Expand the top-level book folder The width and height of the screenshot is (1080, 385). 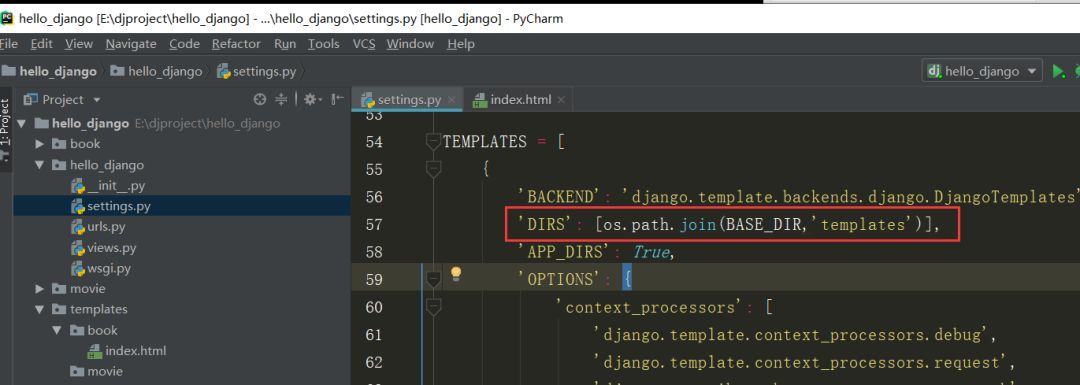tap(39, 144)
